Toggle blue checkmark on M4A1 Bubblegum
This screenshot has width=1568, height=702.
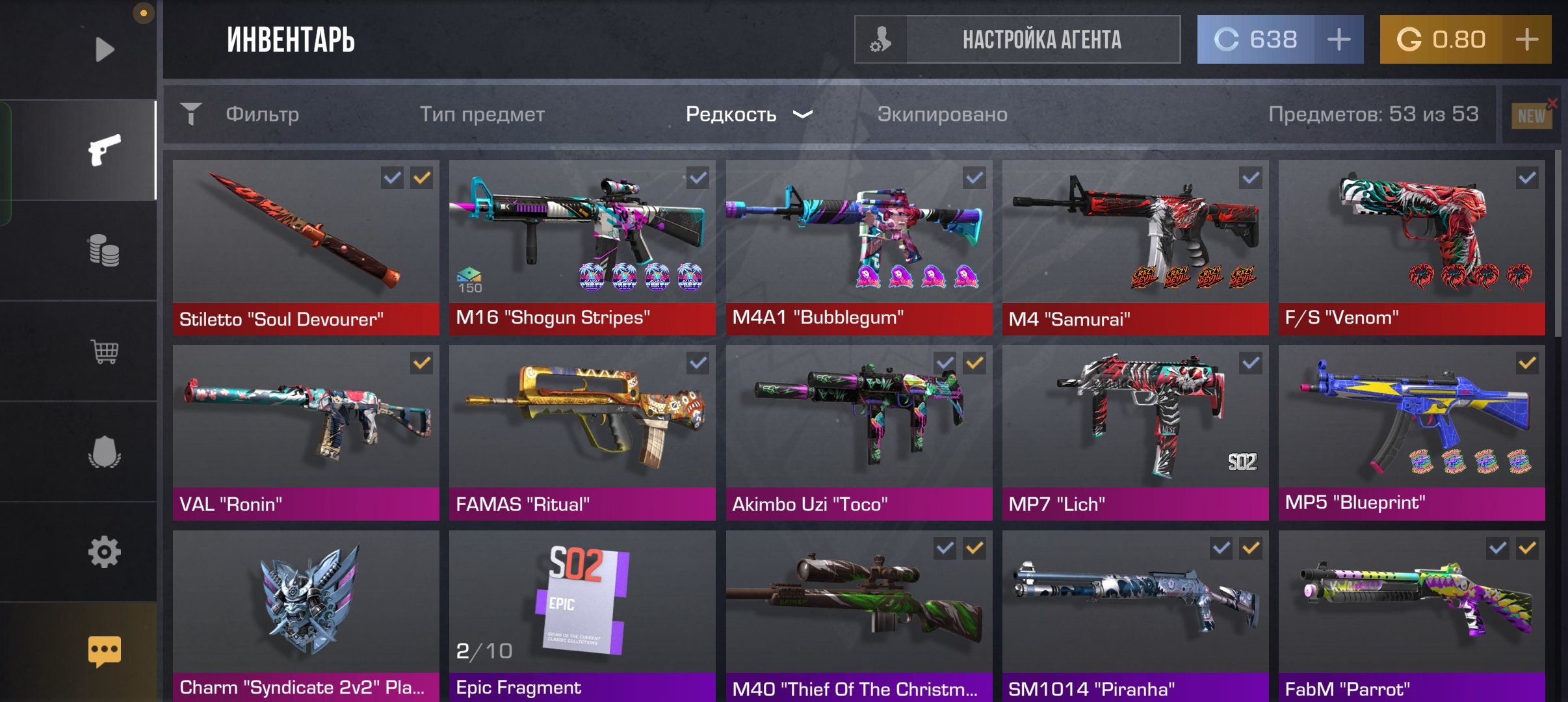974,177
